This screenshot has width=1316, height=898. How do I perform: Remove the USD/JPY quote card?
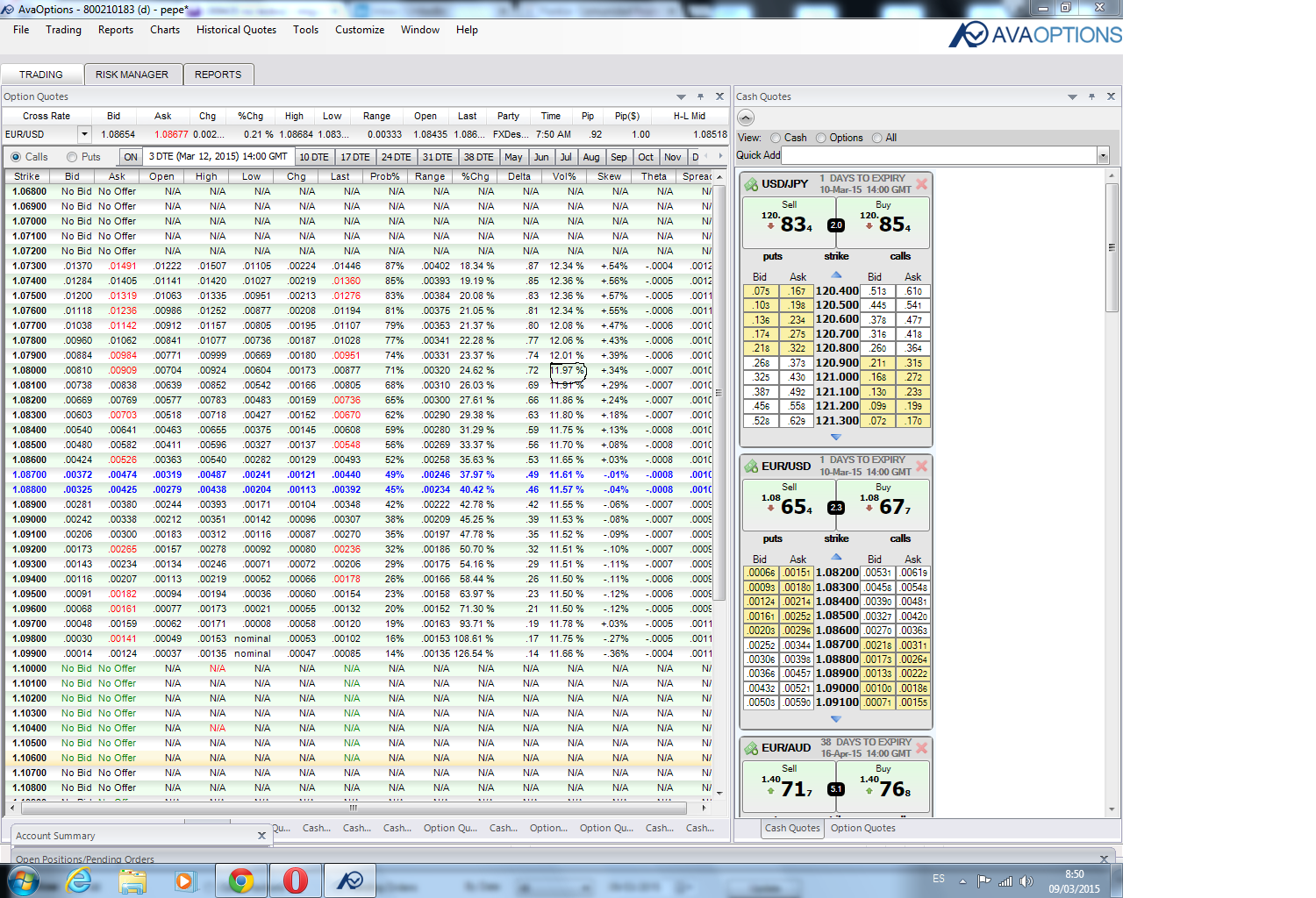tap(921, 184)
